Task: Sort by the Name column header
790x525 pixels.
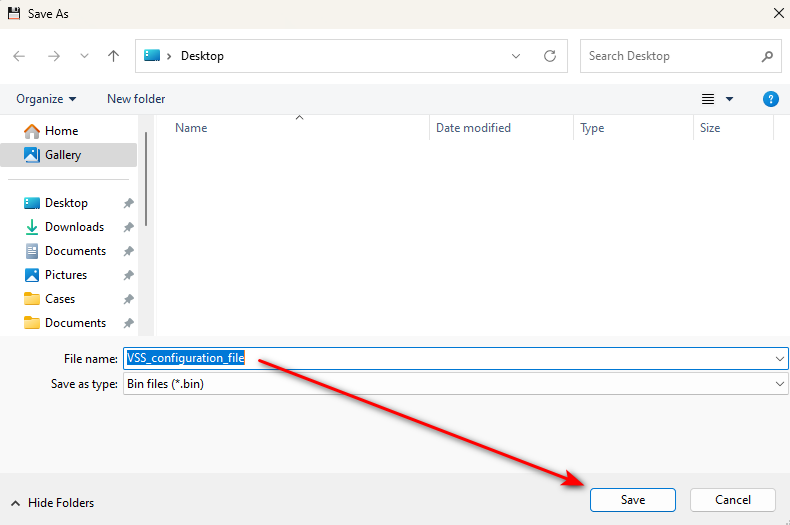Action: click(191, 128)
